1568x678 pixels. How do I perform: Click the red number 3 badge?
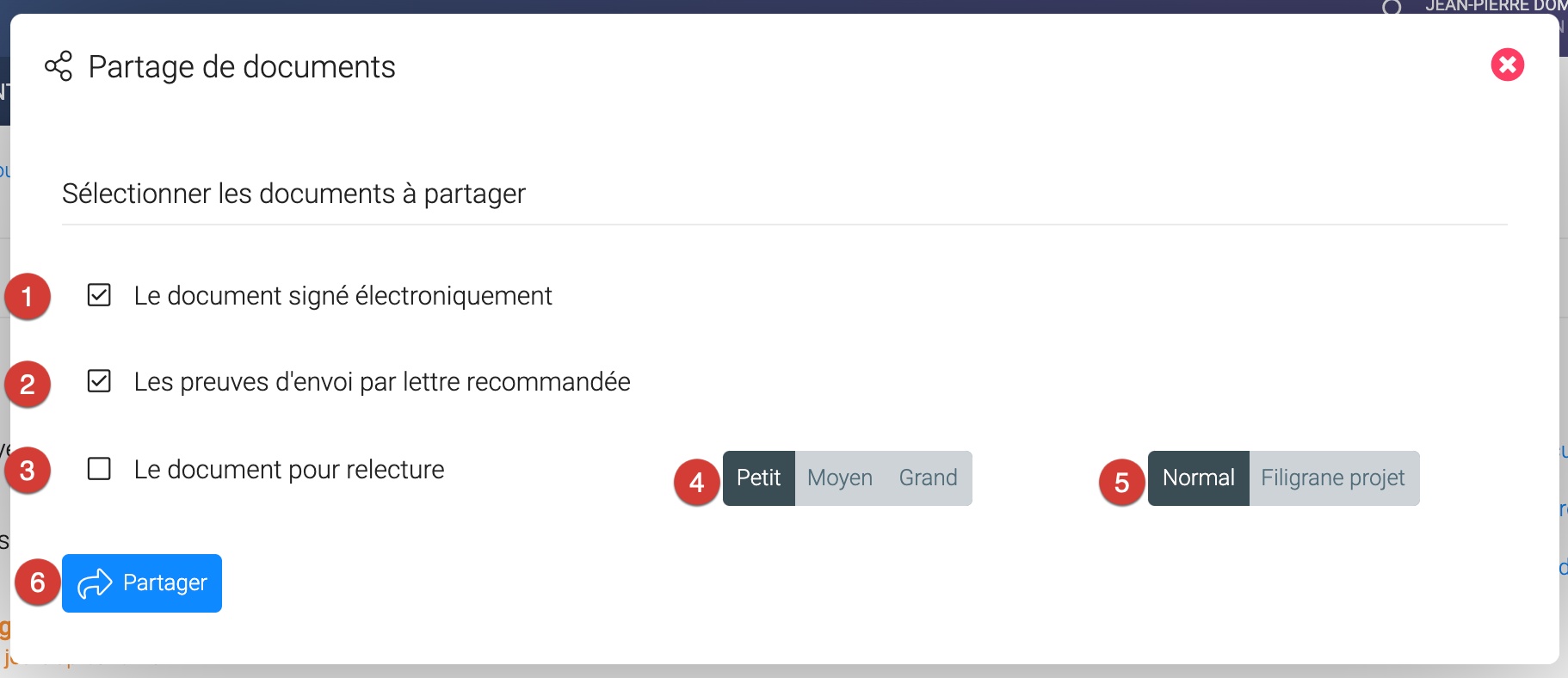click(x=28, y=471)
